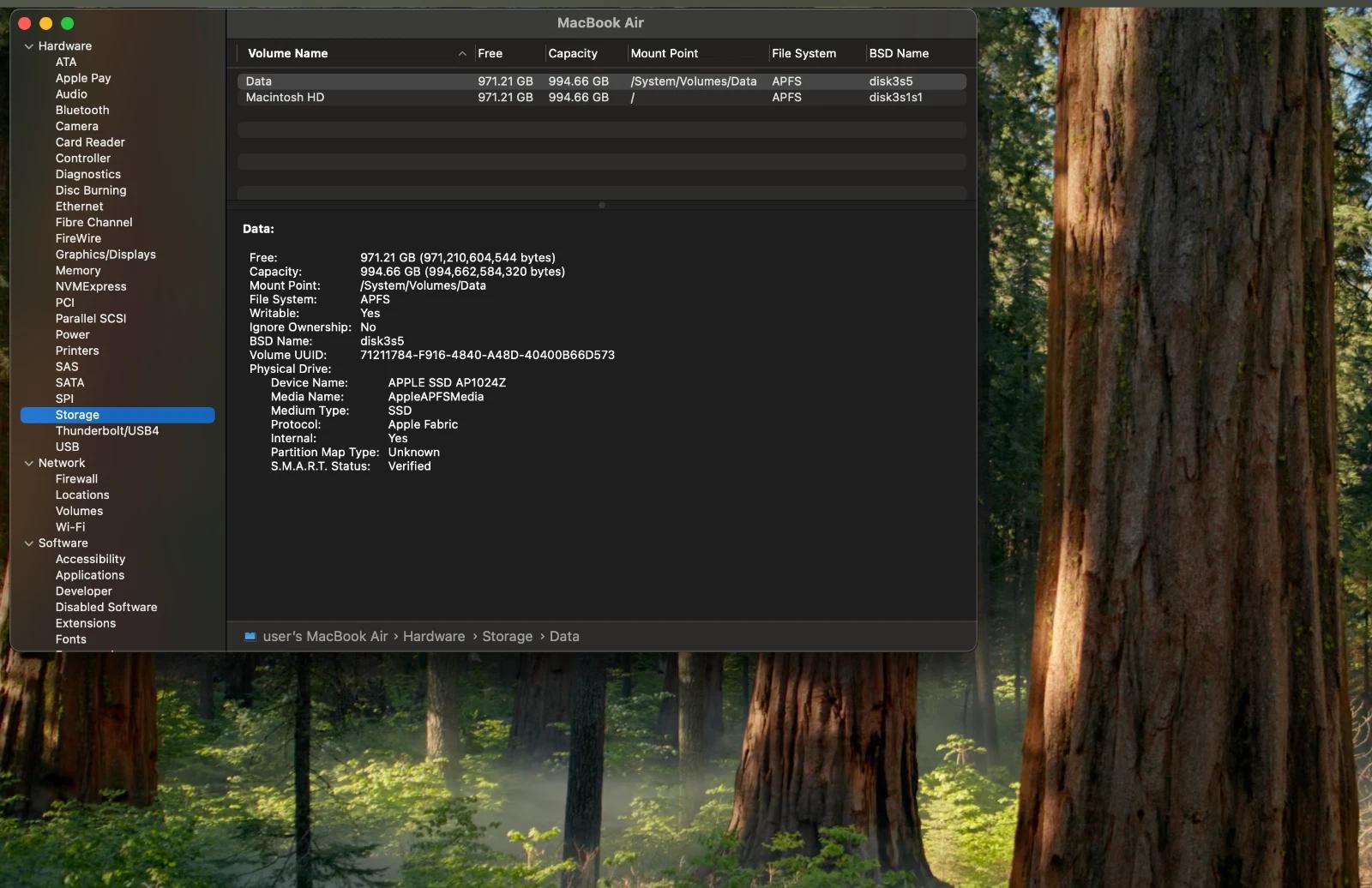This screenshot has width=1372, height=888.
Task: Select SPI in the sidebar
Action: click(x=64, y=399)
